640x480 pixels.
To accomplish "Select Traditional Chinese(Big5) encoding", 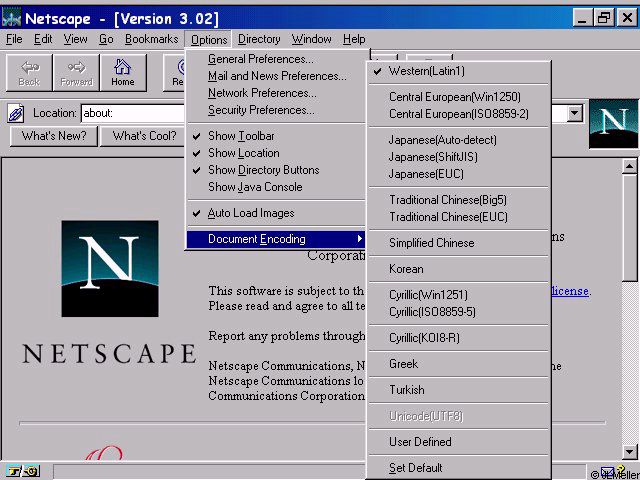I will pyautogui.click(x=458, y=200).
